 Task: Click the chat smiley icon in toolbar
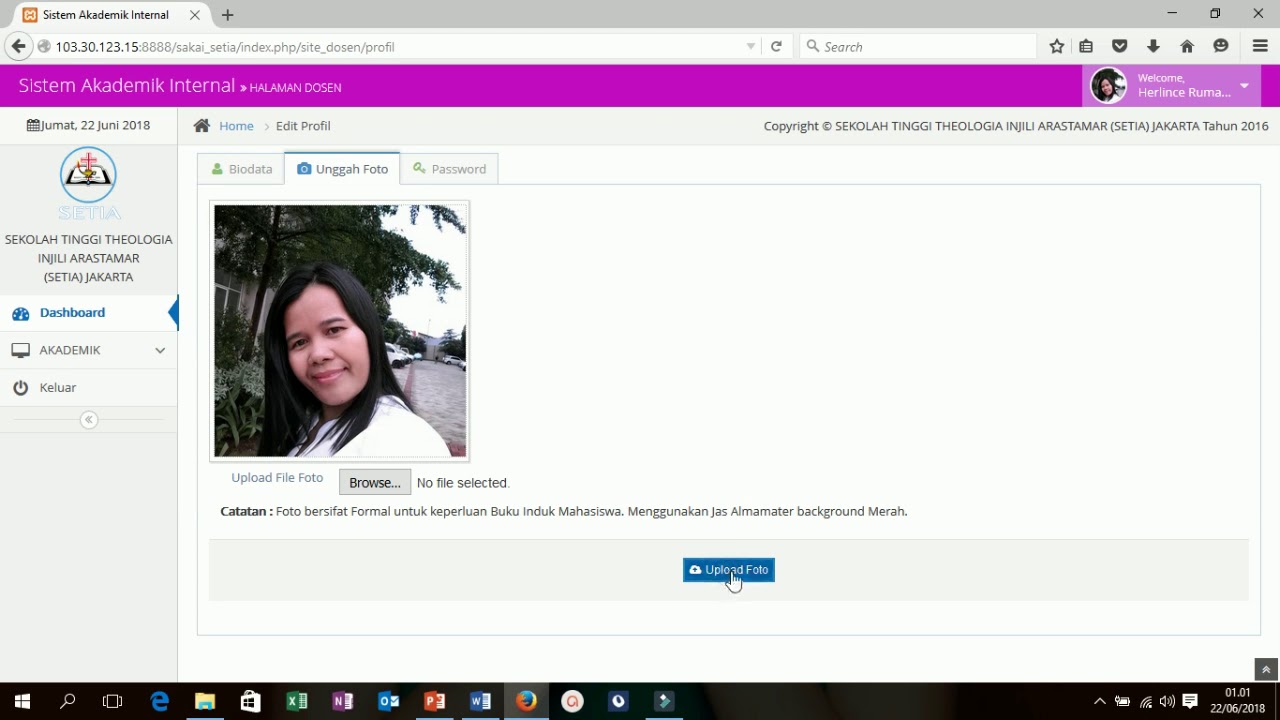click(1221, 46)
